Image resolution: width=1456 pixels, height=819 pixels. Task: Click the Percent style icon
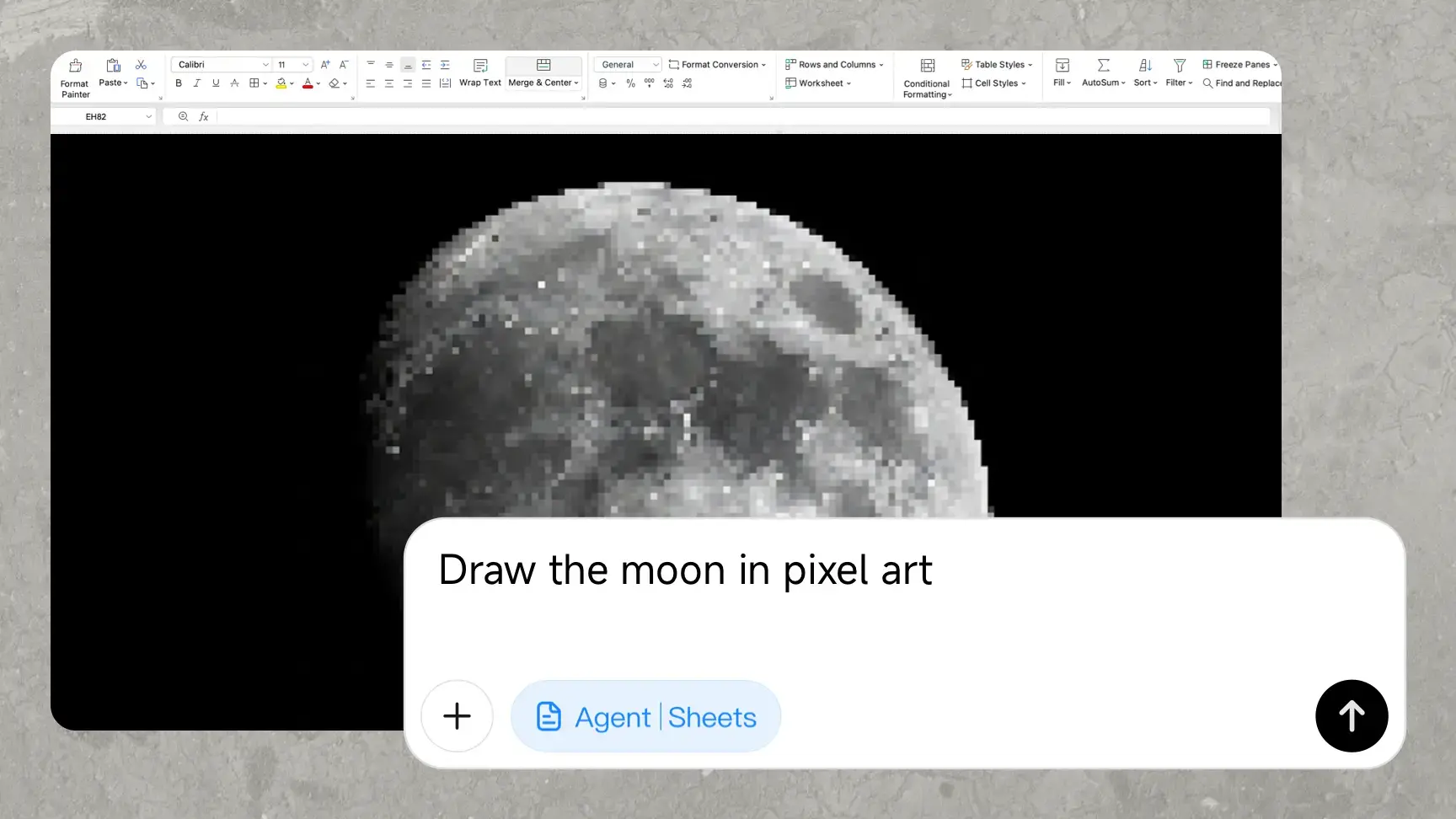coord(629,83)
